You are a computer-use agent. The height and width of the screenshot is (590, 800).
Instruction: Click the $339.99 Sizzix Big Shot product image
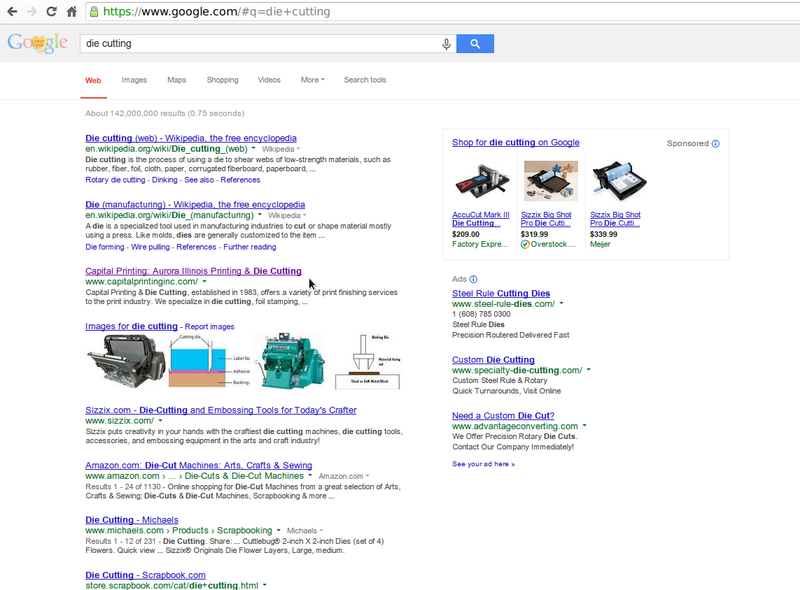pos(619,181)
